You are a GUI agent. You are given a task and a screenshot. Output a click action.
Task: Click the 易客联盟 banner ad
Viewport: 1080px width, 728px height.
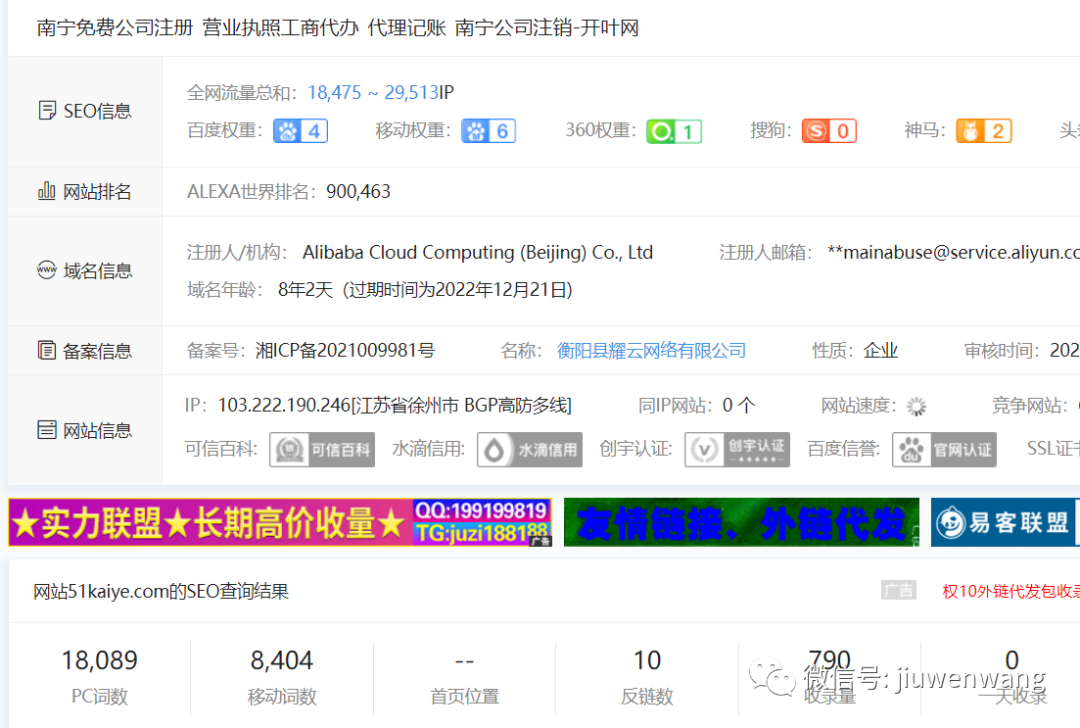[1006, 523]
